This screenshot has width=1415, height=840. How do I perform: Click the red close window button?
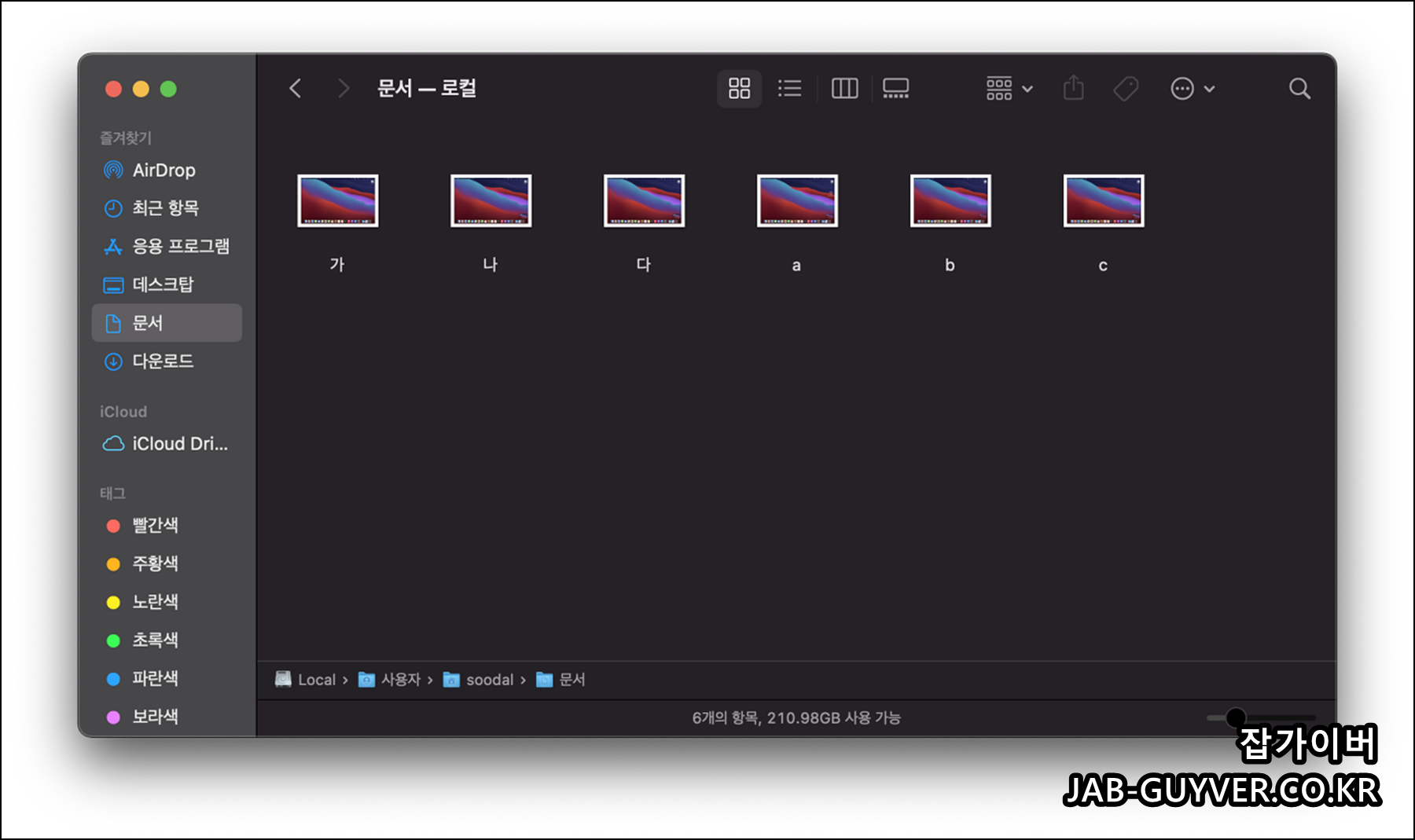(x=113, y=89)
